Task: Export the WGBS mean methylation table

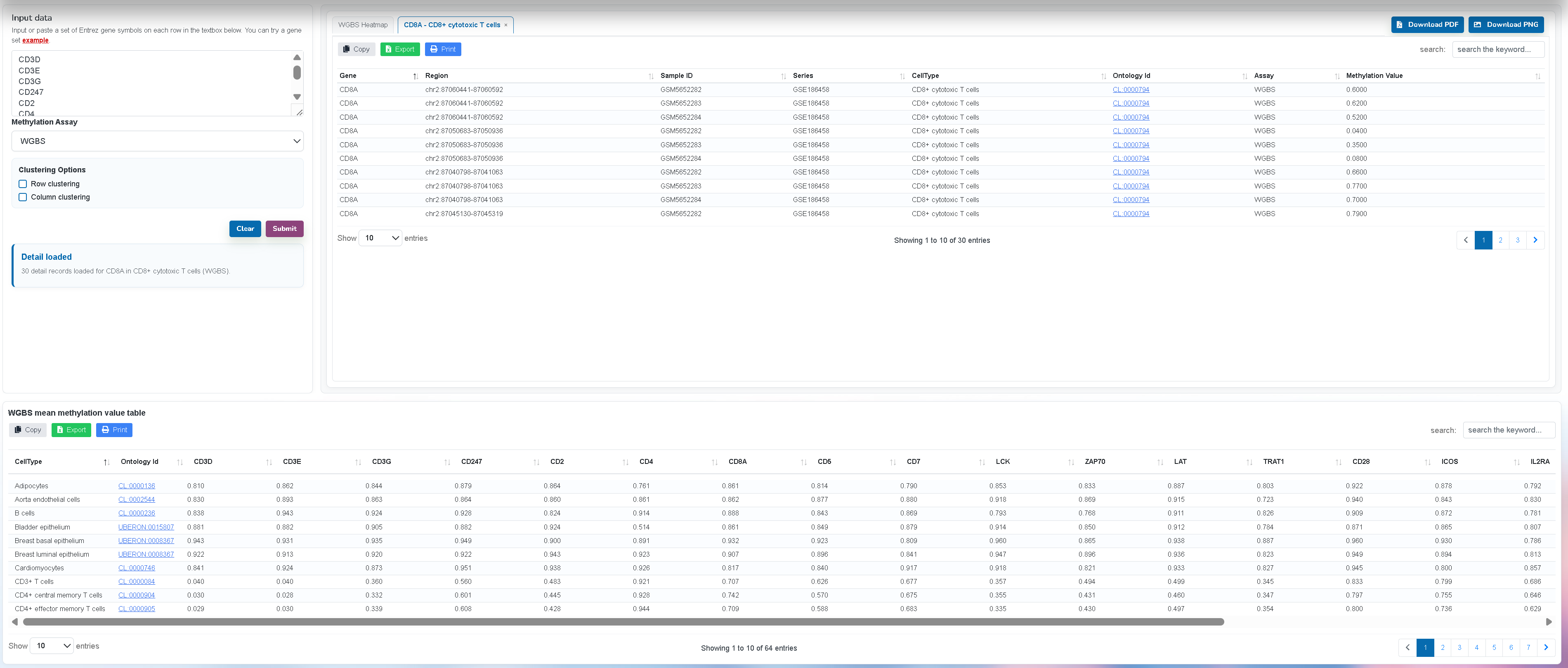Action: [x=71, y=430]
